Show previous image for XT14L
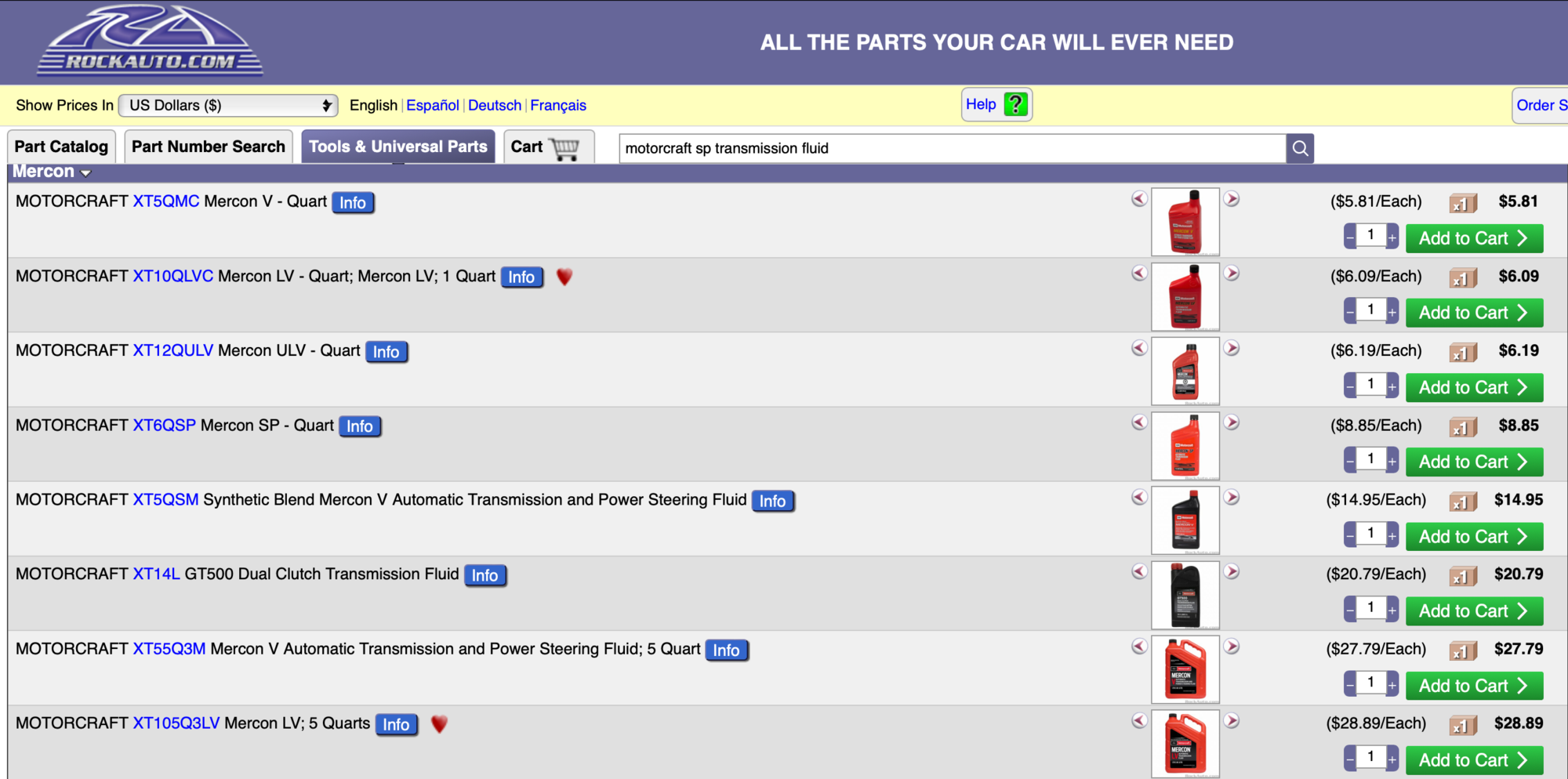Viewport: 1568px width, 779px height. pos(1139,572)
